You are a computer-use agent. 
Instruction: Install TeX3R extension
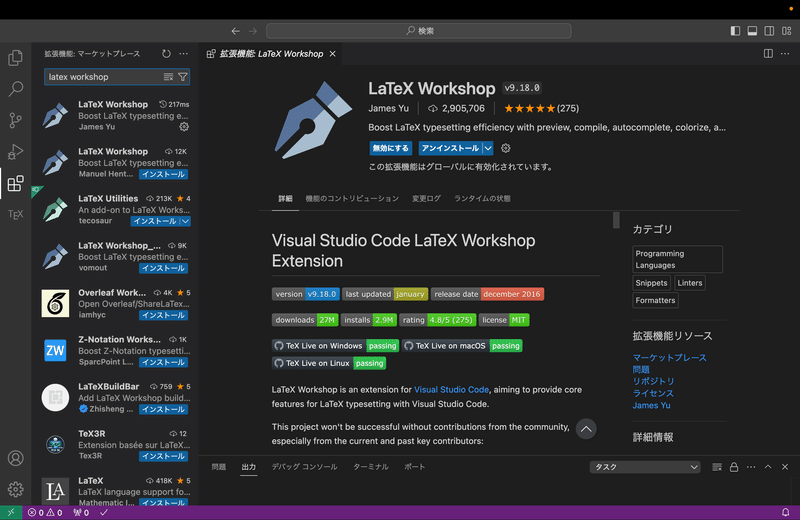(163, 456)
